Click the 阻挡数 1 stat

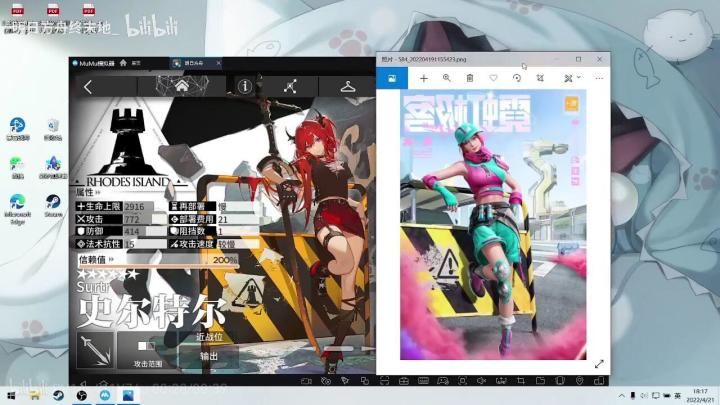coord(214,231)
